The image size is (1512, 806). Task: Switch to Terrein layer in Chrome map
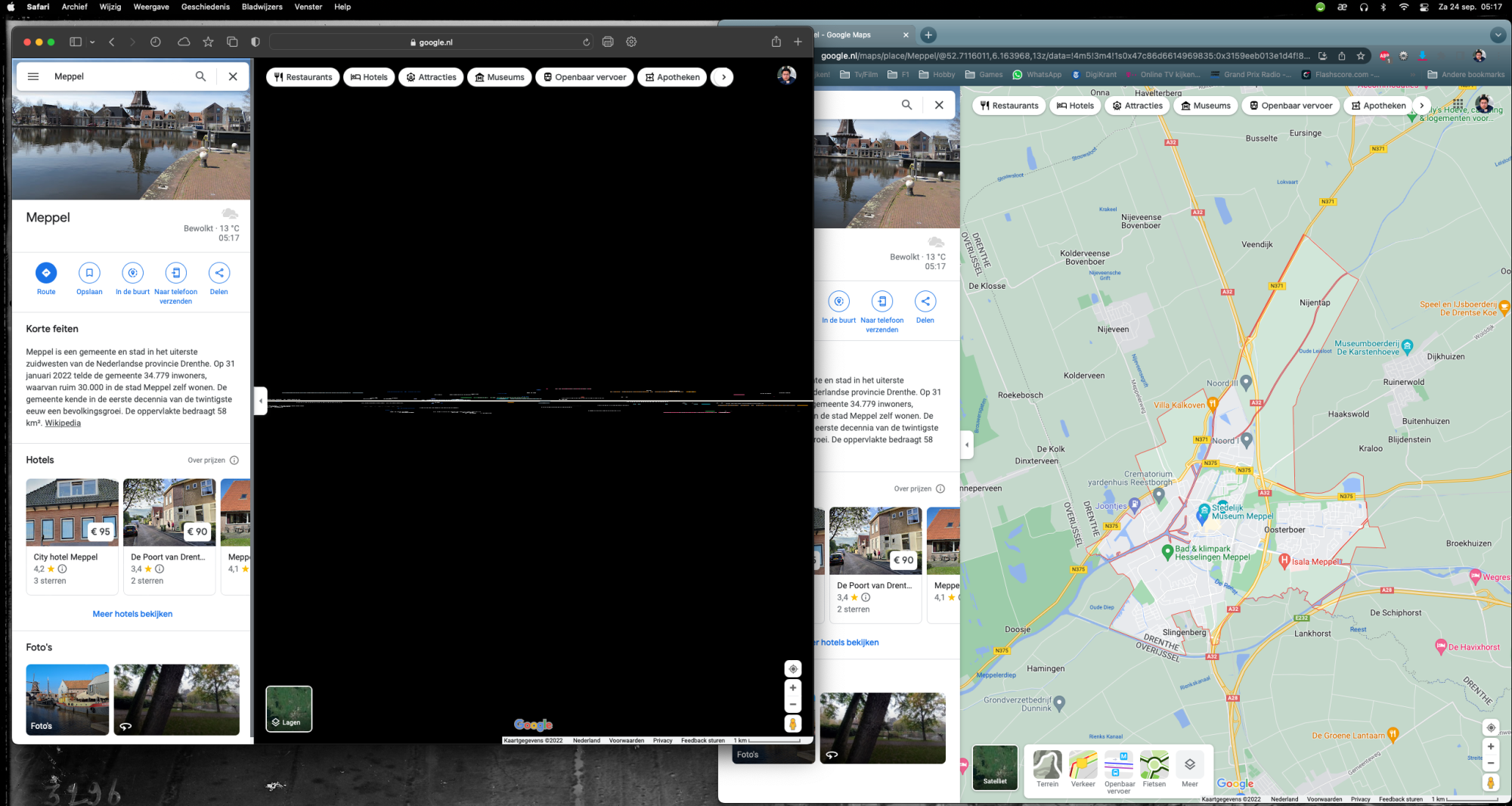click(x=1048, y=770)
